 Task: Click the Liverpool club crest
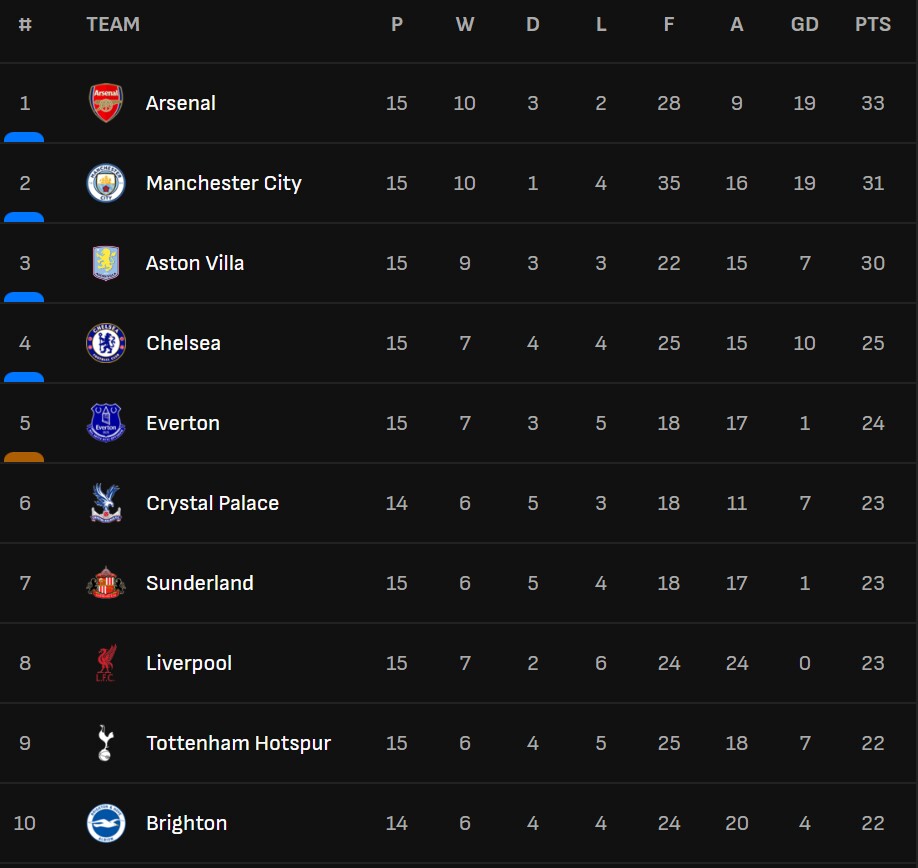point(106,663)
